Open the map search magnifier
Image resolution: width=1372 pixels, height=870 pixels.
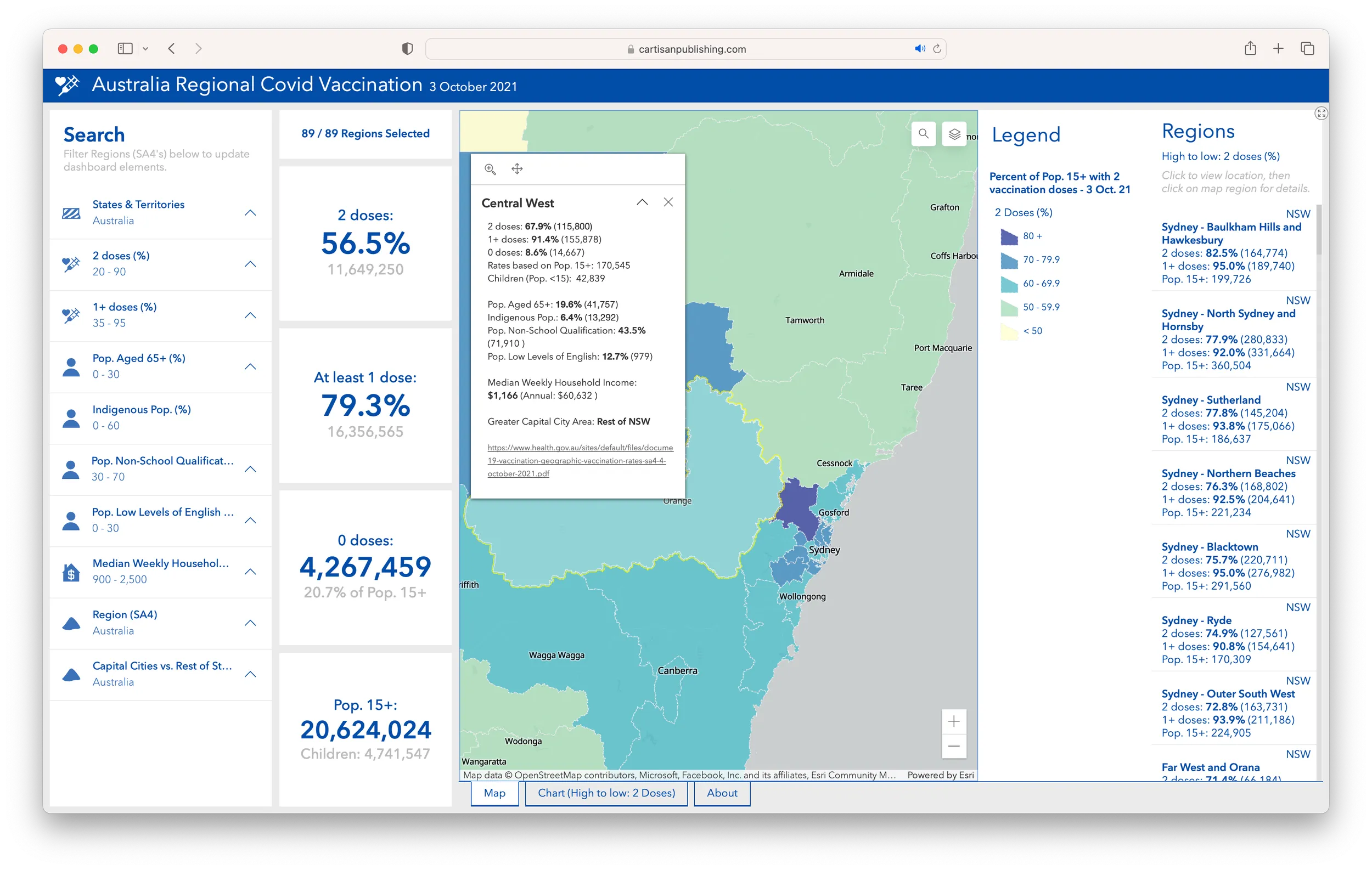pos(923,134)
